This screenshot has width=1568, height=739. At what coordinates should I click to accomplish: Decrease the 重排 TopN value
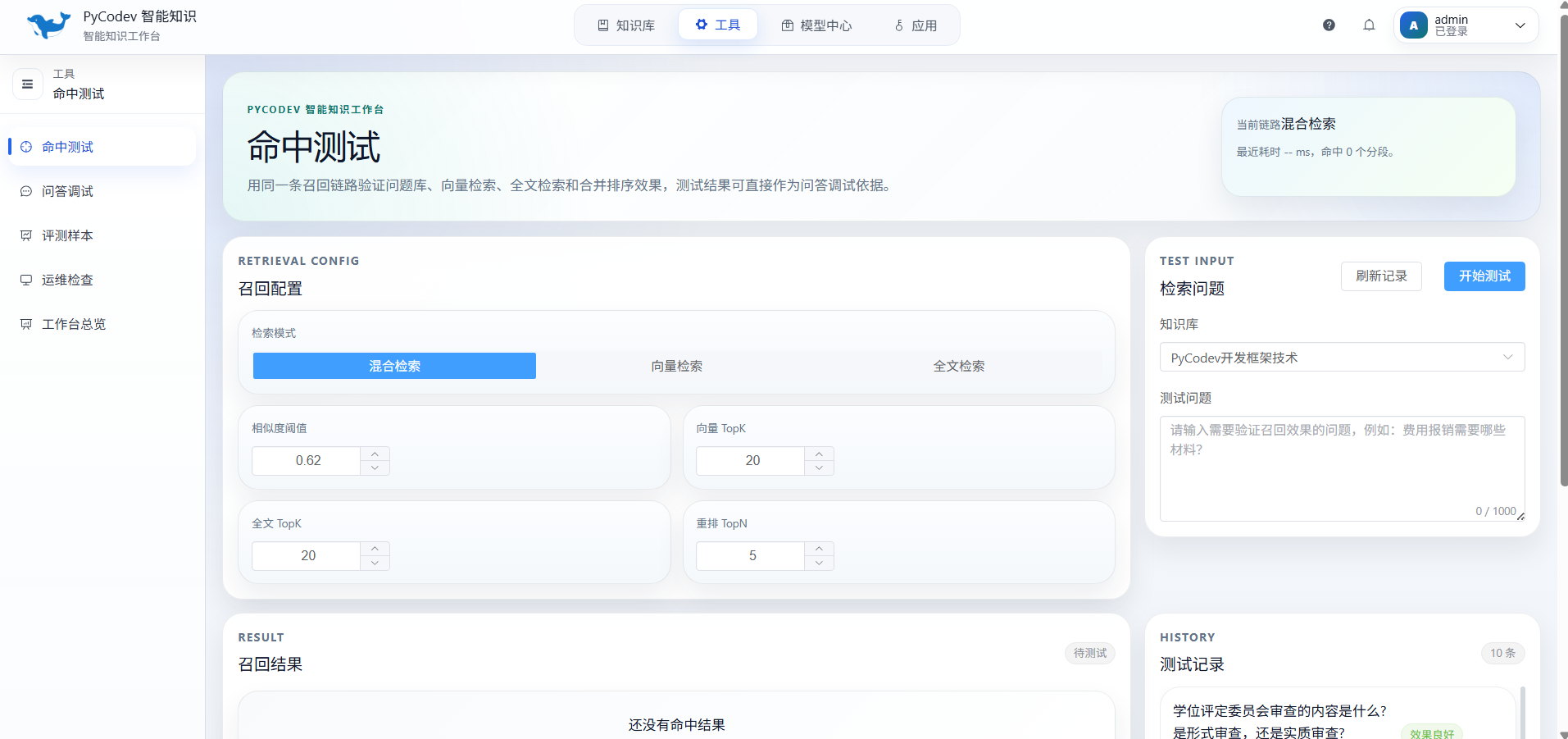(819, 563)
